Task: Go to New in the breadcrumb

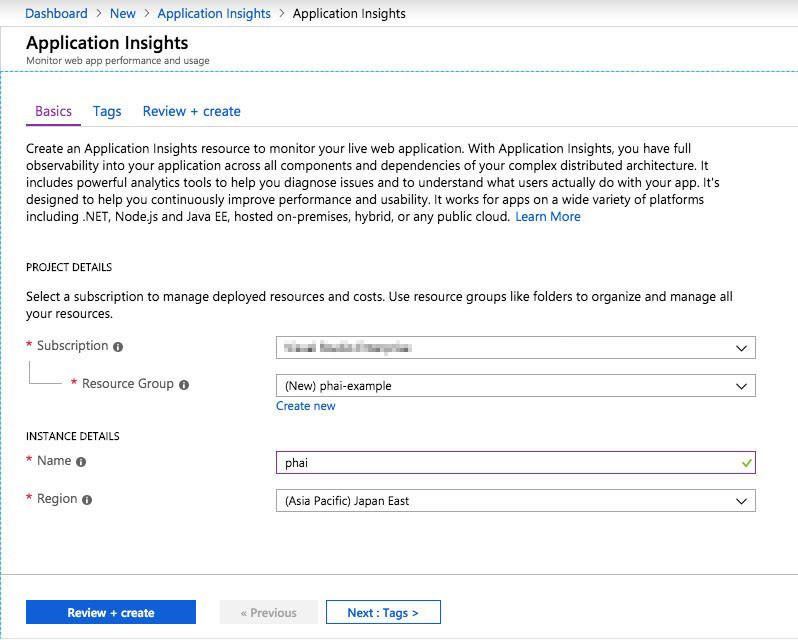Action: point(123,14)
